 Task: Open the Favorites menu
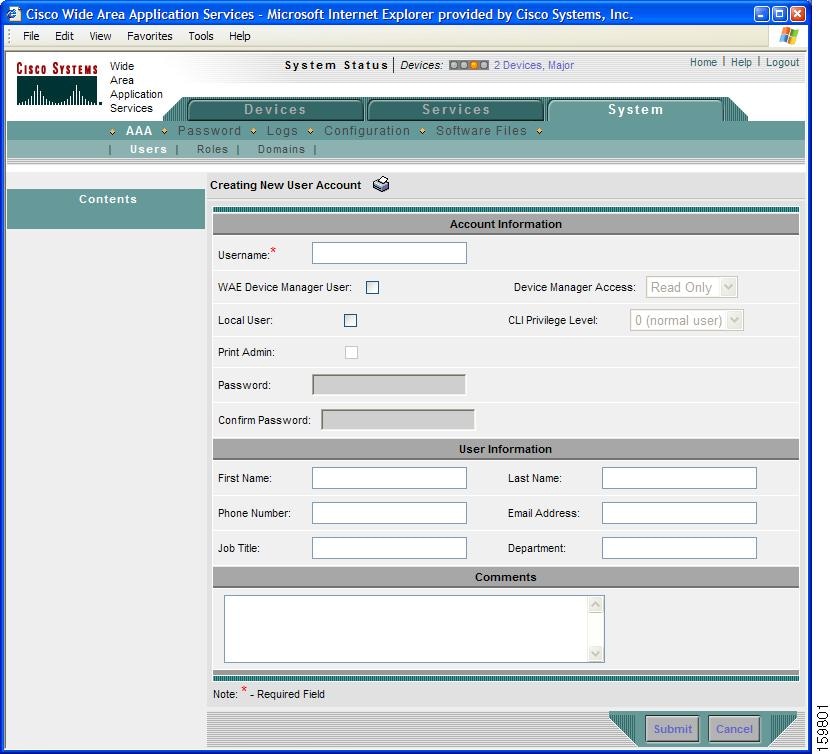[150, 36]
